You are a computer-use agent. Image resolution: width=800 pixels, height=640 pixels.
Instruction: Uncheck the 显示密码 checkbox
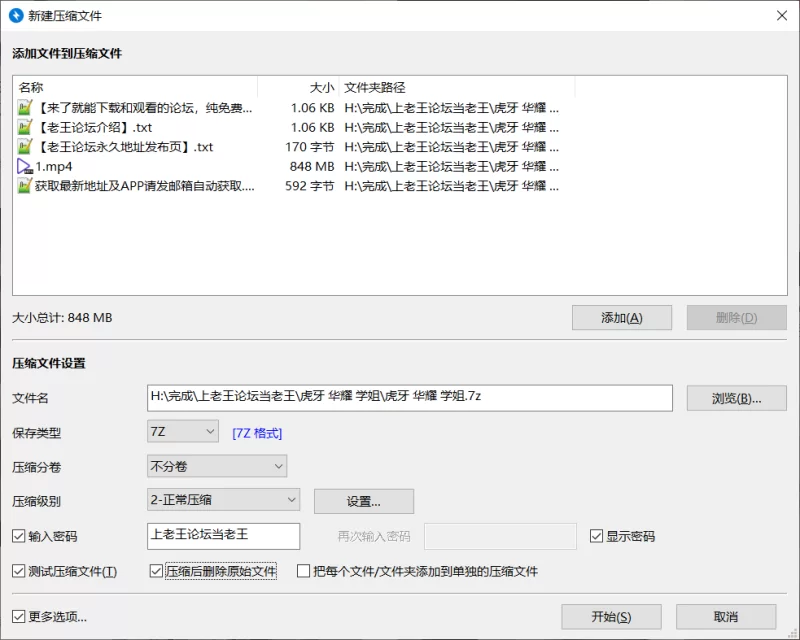(596, 536)
